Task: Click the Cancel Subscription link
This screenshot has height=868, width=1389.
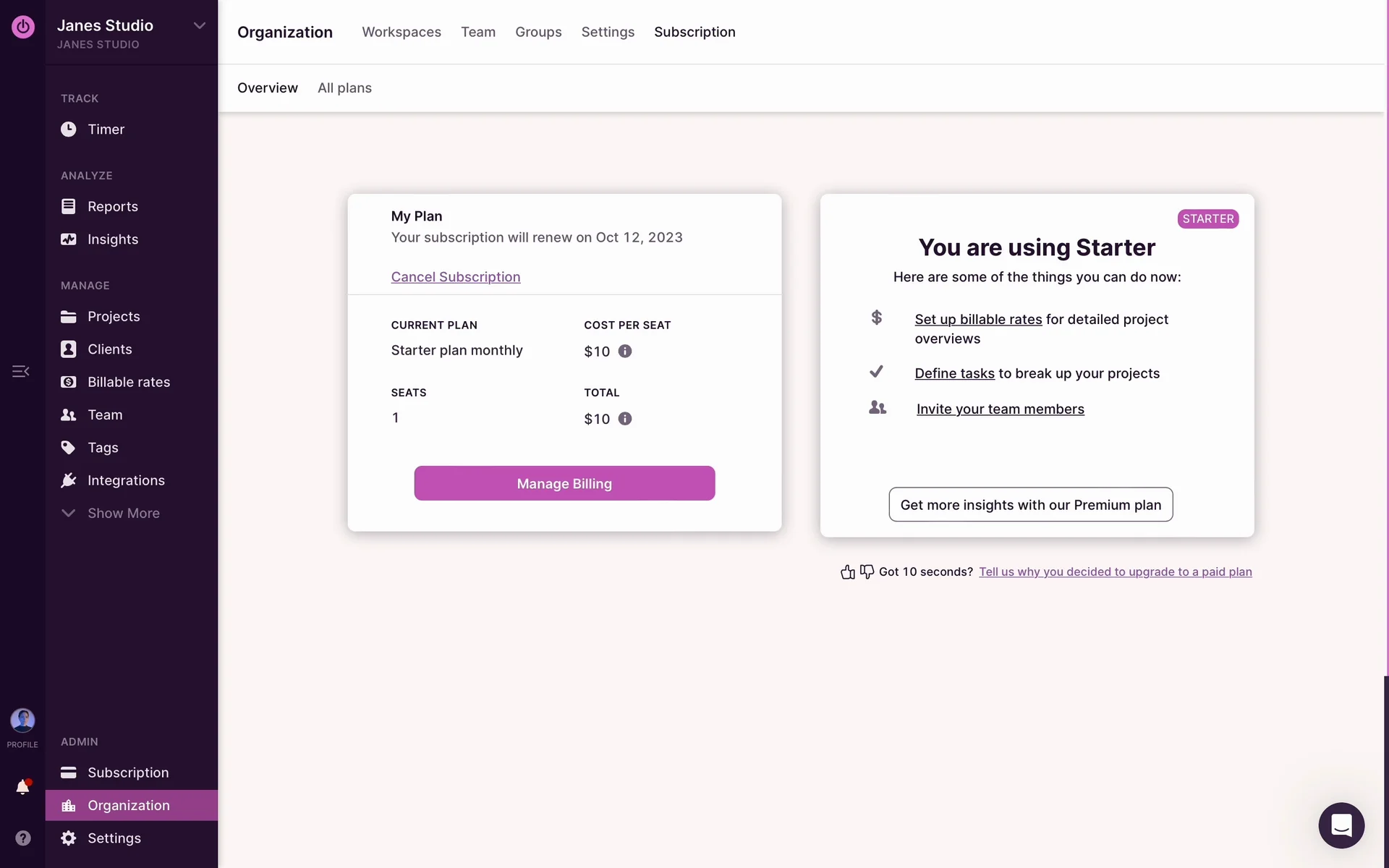Action: click(456, 277)
